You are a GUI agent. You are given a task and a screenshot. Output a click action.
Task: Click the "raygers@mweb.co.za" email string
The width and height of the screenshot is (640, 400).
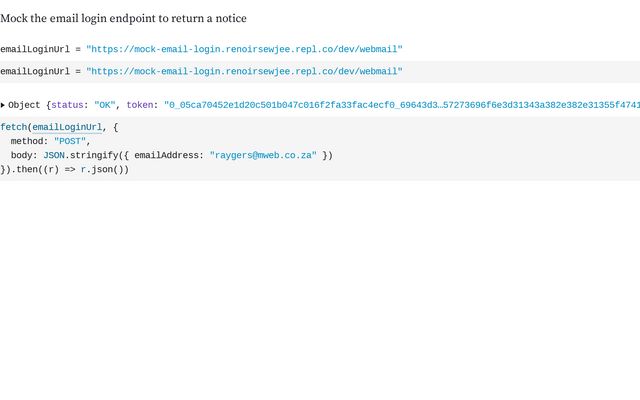click(x=263, y=155)
